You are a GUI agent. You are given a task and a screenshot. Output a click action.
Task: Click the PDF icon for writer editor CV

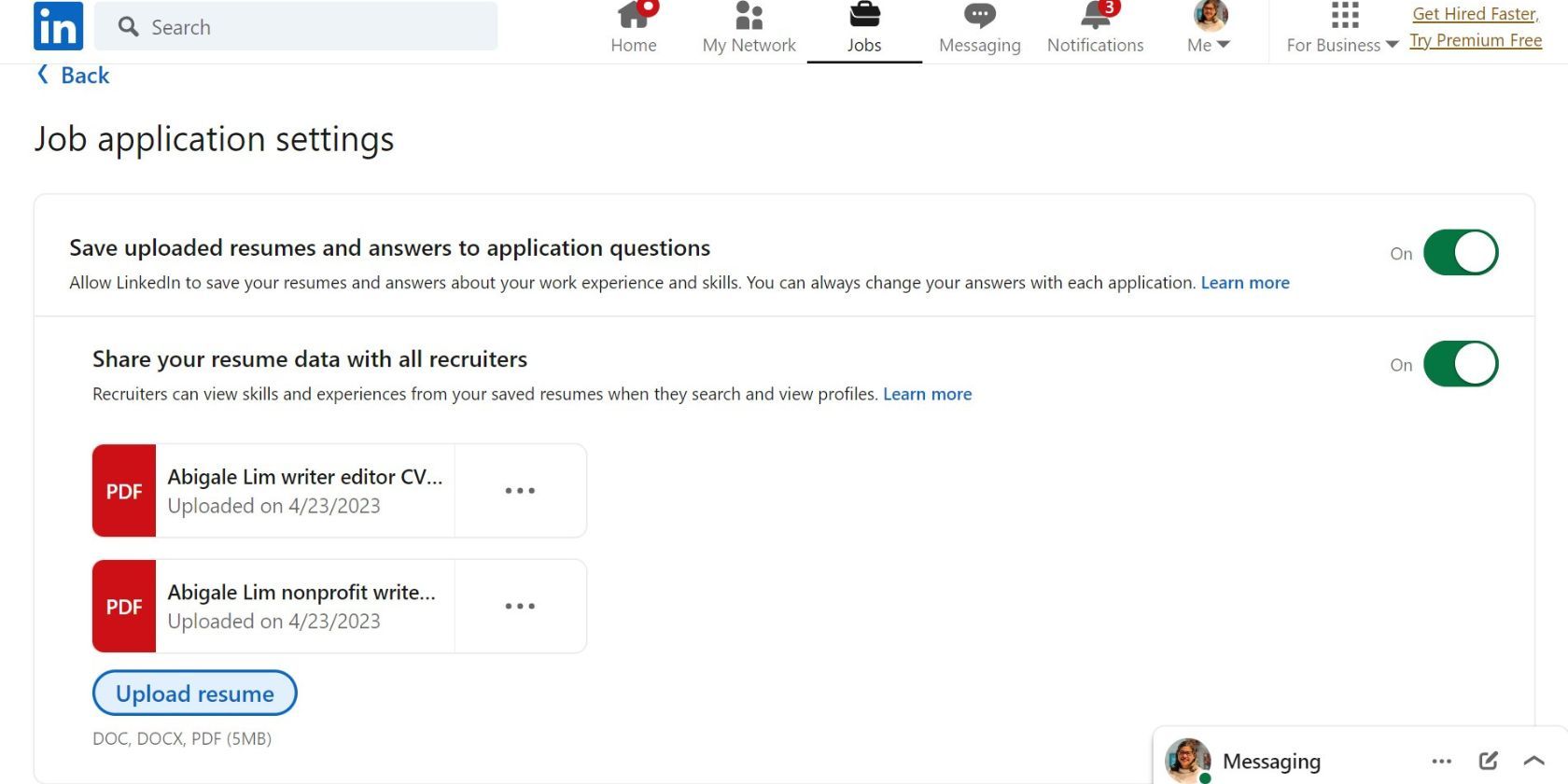[124, 491]
